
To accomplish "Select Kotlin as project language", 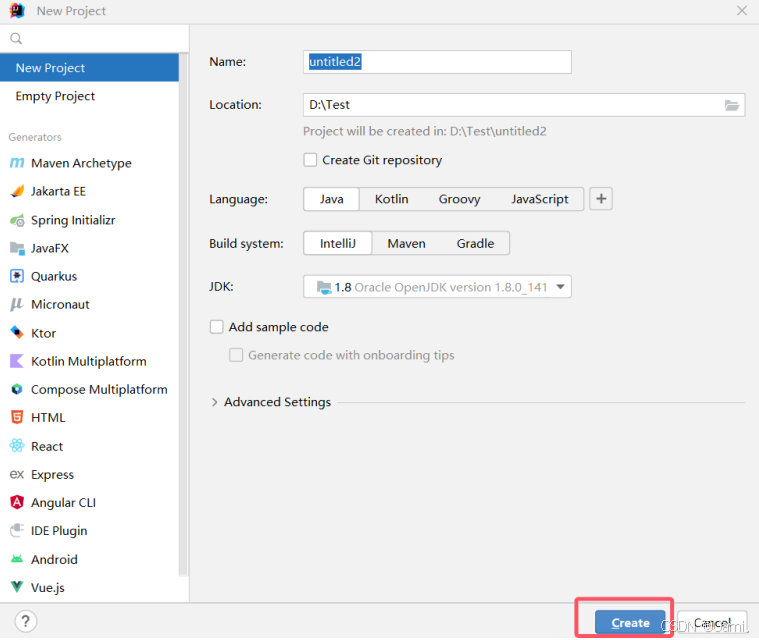I will pyautogui.click(x=392, y=199).
